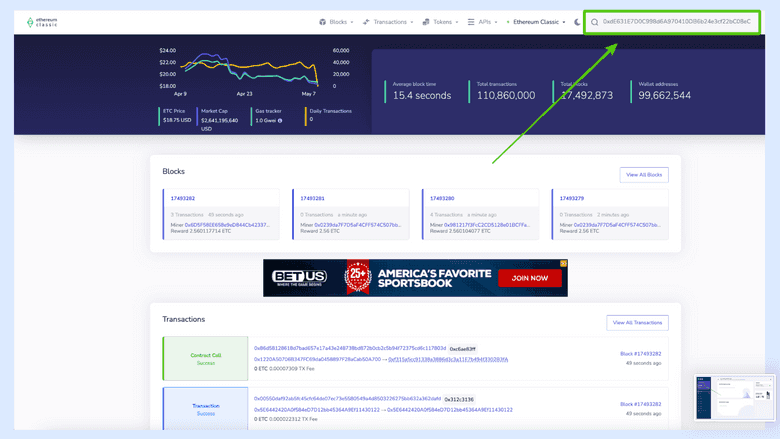Click the Gas tracker info icon
Image resolution: width=780 pixels, height=439 pixels.
(x=280, y=121)
